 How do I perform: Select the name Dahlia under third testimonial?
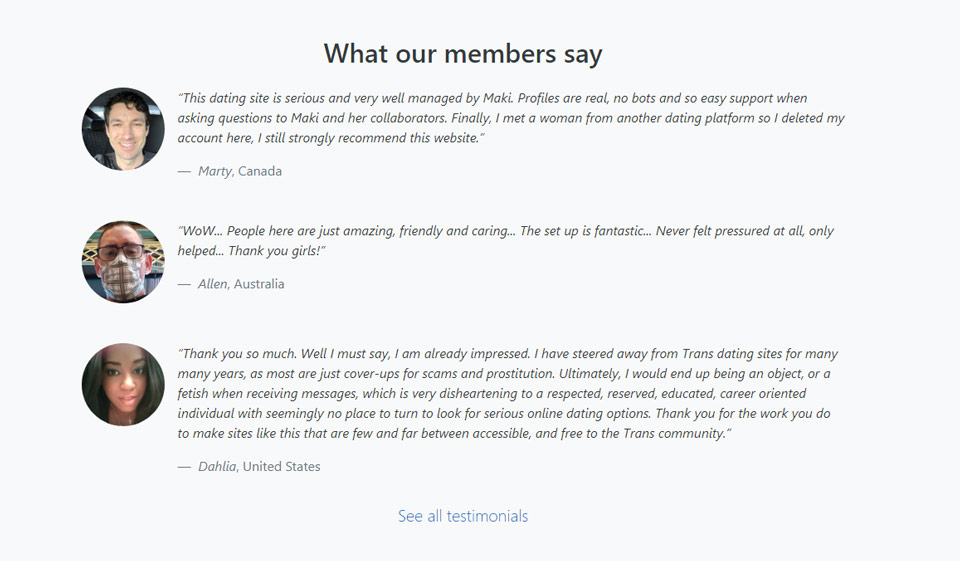[x=218, y=466]
